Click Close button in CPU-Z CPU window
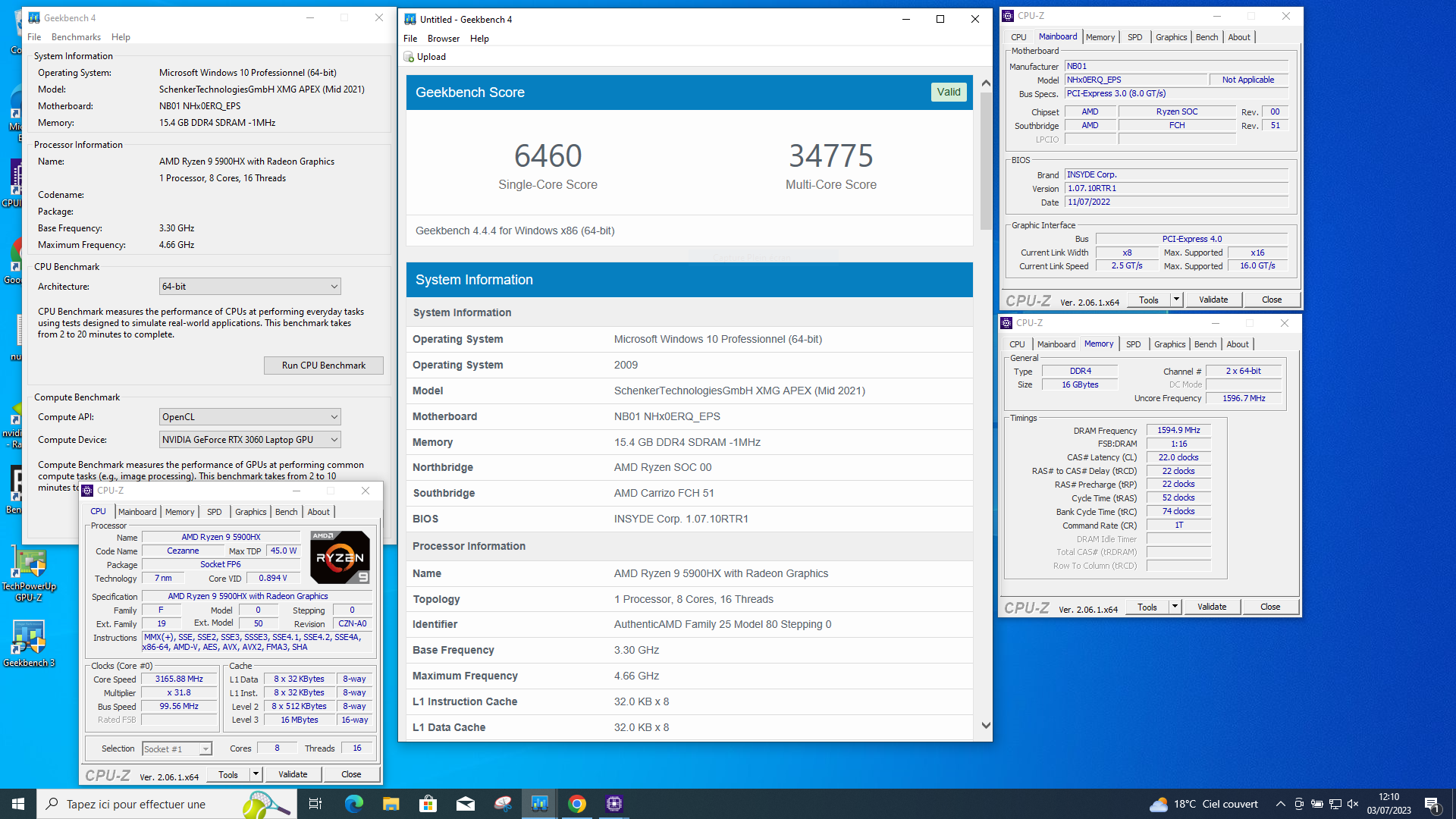Image resolution: width=1456 pixels, height=819 pixels. pyautogui.click(x=351, y=774)
